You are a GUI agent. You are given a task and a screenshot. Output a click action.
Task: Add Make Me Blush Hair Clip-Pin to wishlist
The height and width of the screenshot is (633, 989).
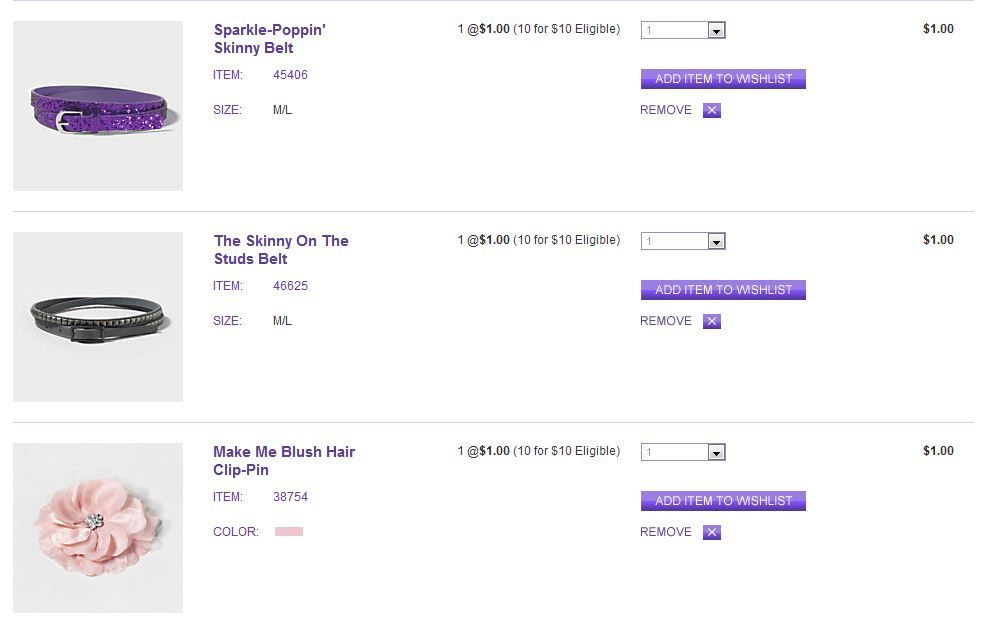723,501
